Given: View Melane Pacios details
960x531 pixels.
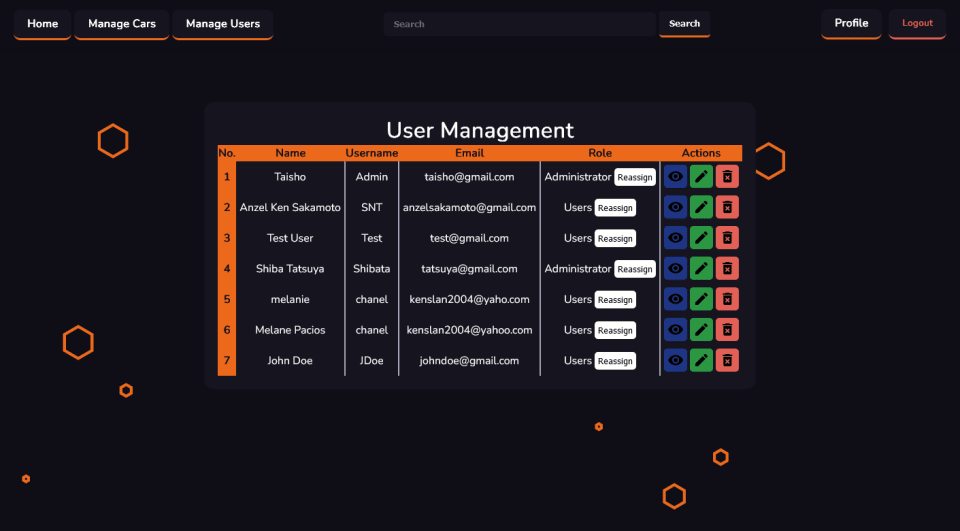Looking at the screenshot, I should click(x=675, y=330).
